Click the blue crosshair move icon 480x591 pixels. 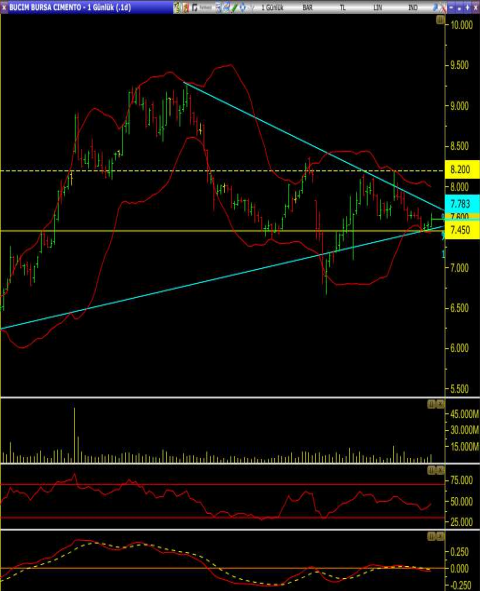coord(243,7)
